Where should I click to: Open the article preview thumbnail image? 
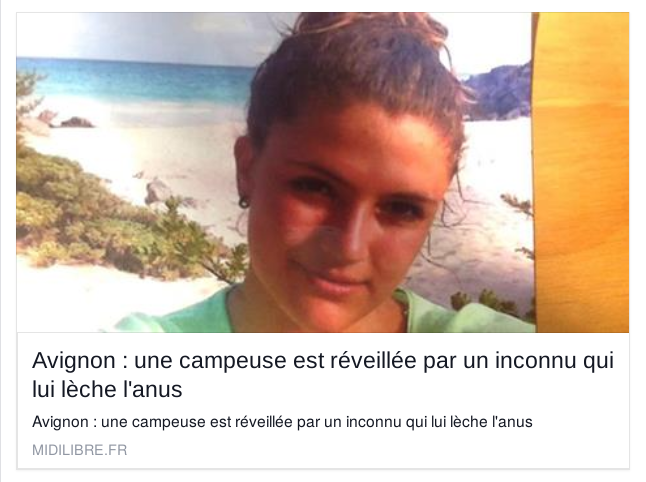coord(323,172)
